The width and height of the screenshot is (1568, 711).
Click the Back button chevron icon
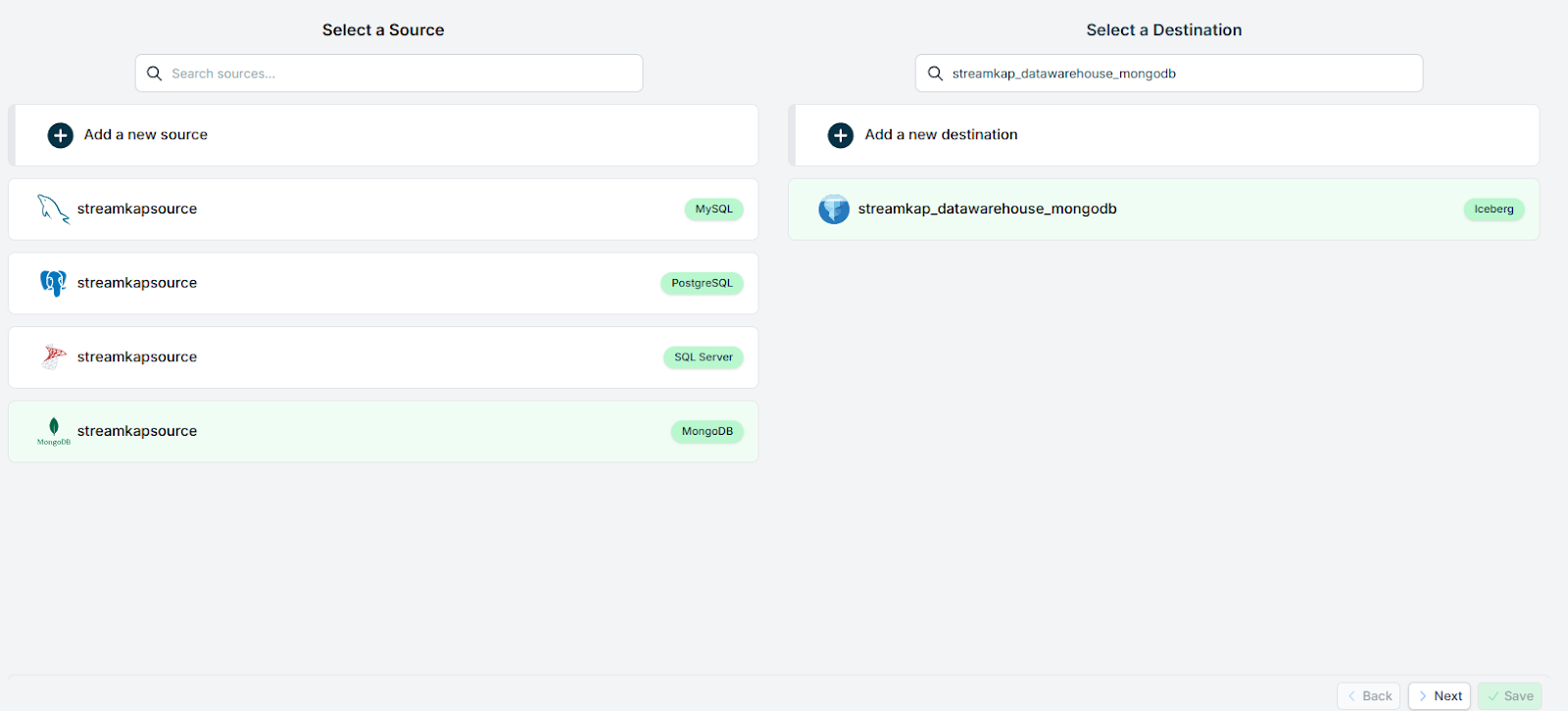coord(1351,696)
